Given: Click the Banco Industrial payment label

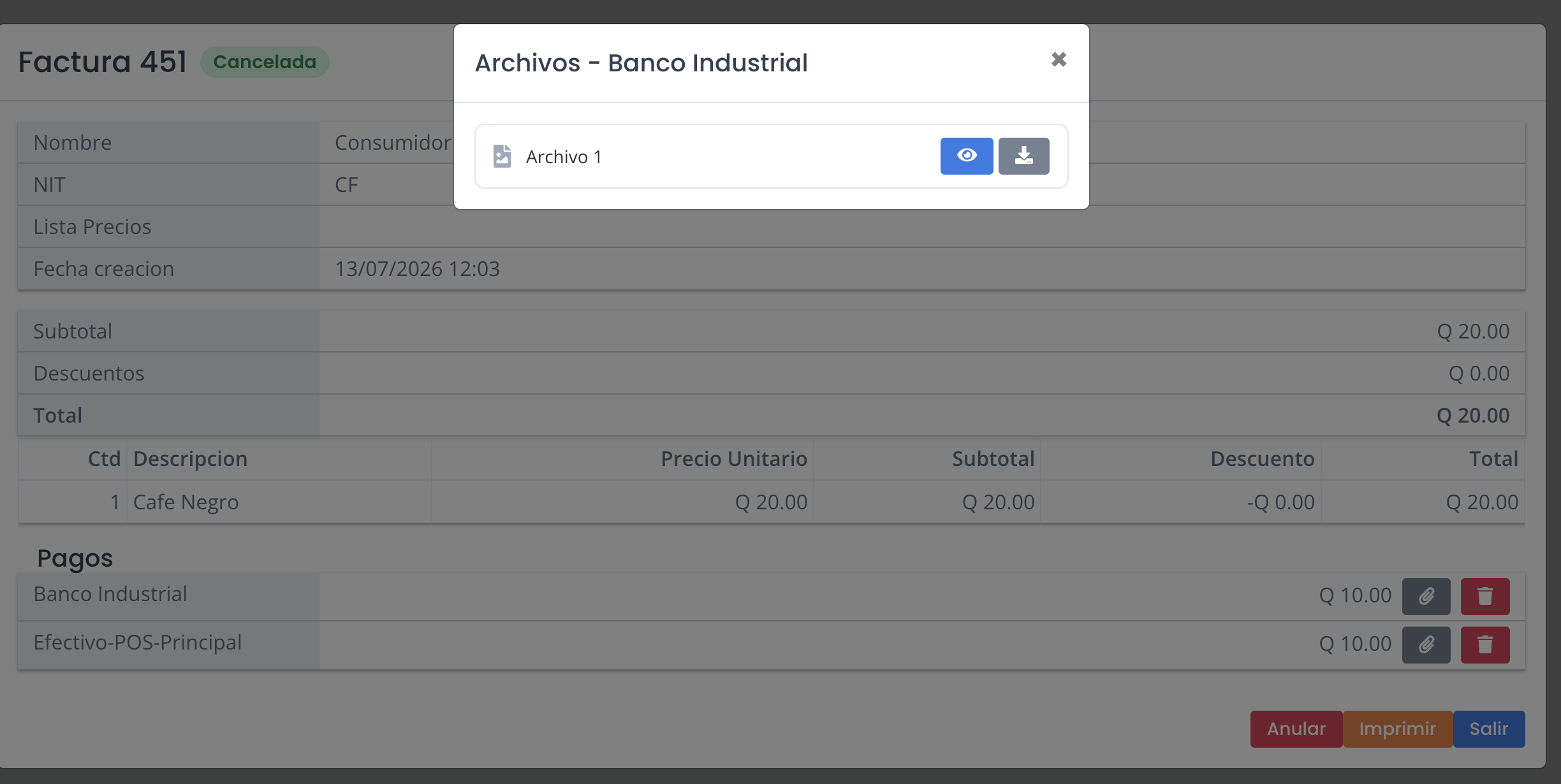Looking at the screenshot, I should click(110, 594).
